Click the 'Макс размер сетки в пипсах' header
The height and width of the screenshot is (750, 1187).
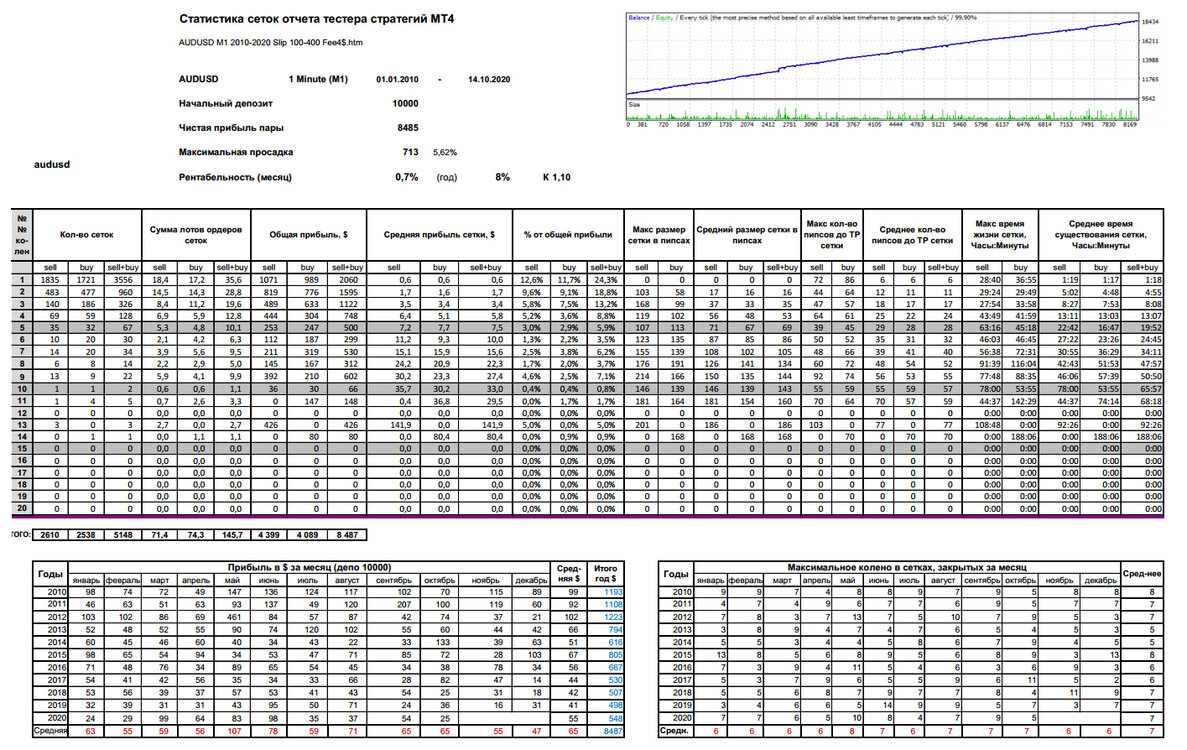point(659,235)
